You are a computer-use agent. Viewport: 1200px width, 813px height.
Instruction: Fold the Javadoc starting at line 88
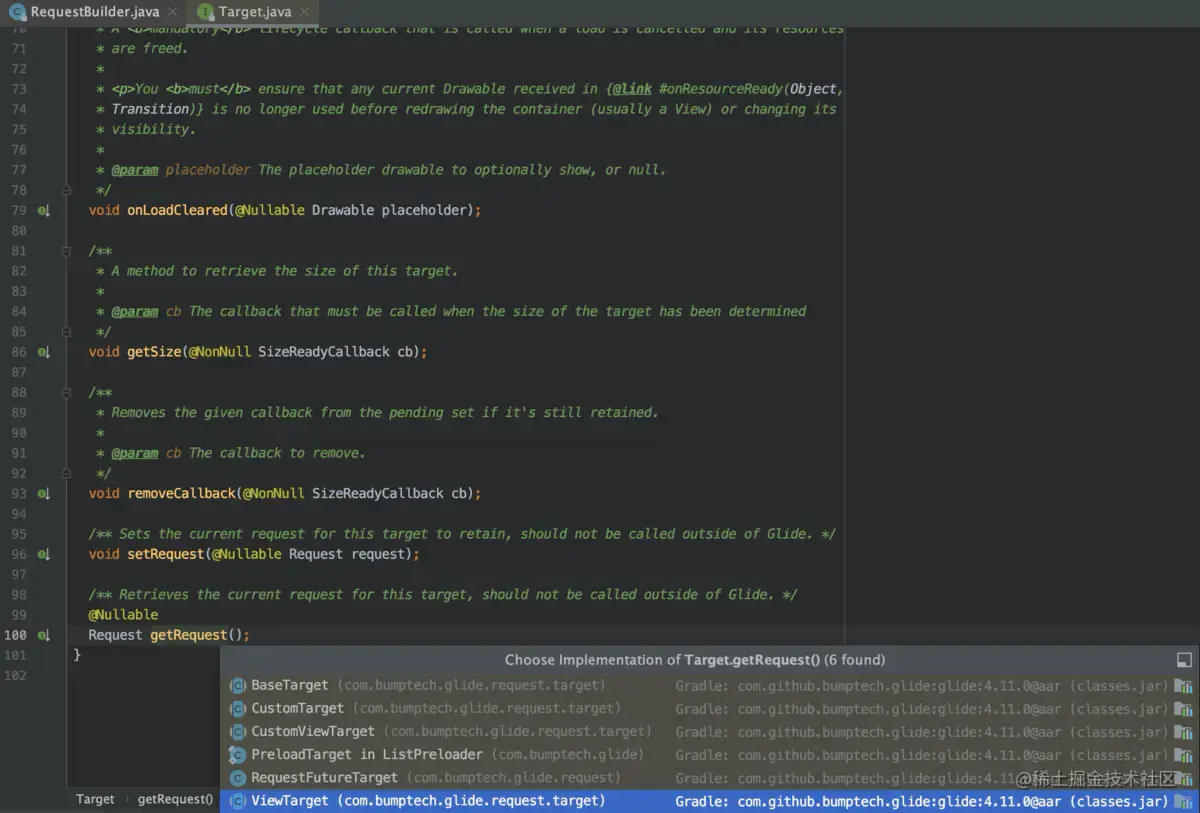tap(67, 392)
